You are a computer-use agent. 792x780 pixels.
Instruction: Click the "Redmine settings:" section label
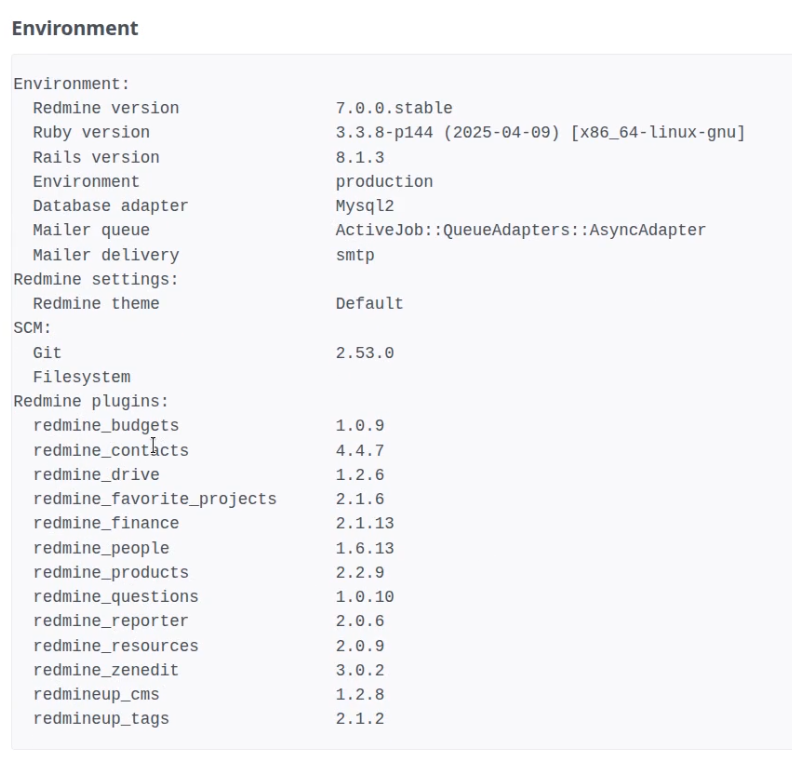point(96,279)
